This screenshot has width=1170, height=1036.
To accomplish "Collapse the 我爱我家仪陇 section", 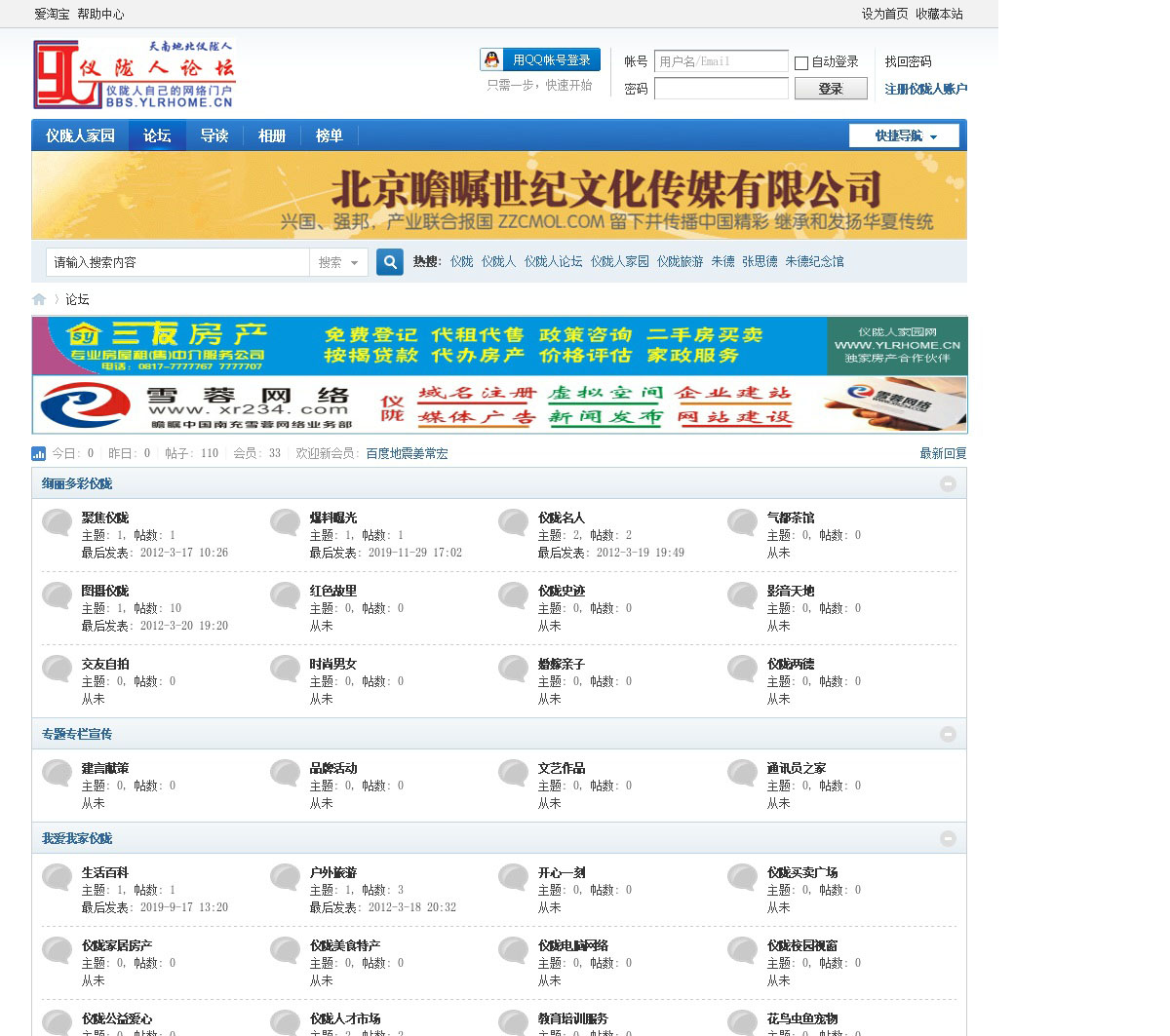I will 948,838.
